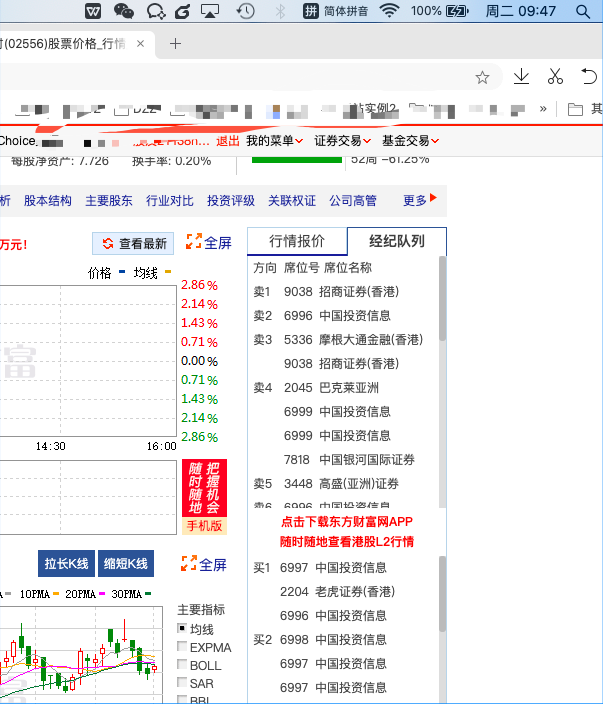
Task: Select 卖1 9038 招商证券(香港) row
Action: click(x=343, y=292)
